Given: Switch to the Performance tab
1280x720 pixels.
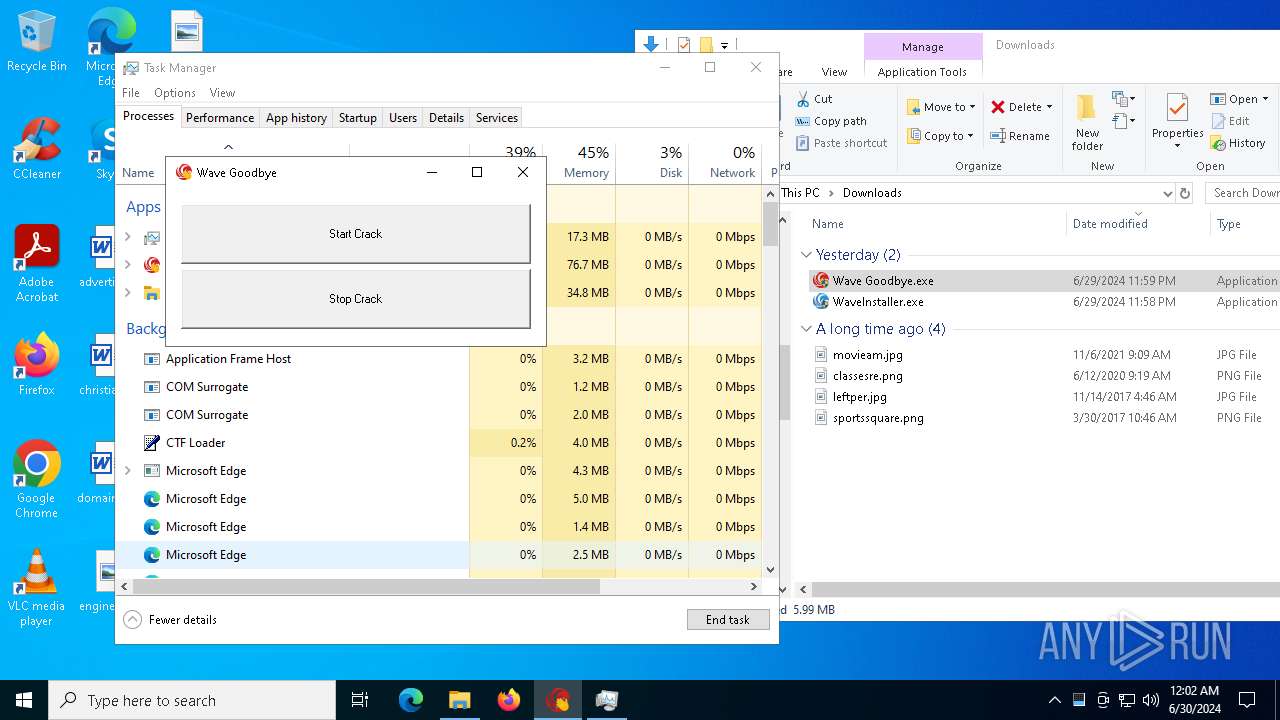Looking at the screenshot, I should pyautogui.click(x=220, y=118).
